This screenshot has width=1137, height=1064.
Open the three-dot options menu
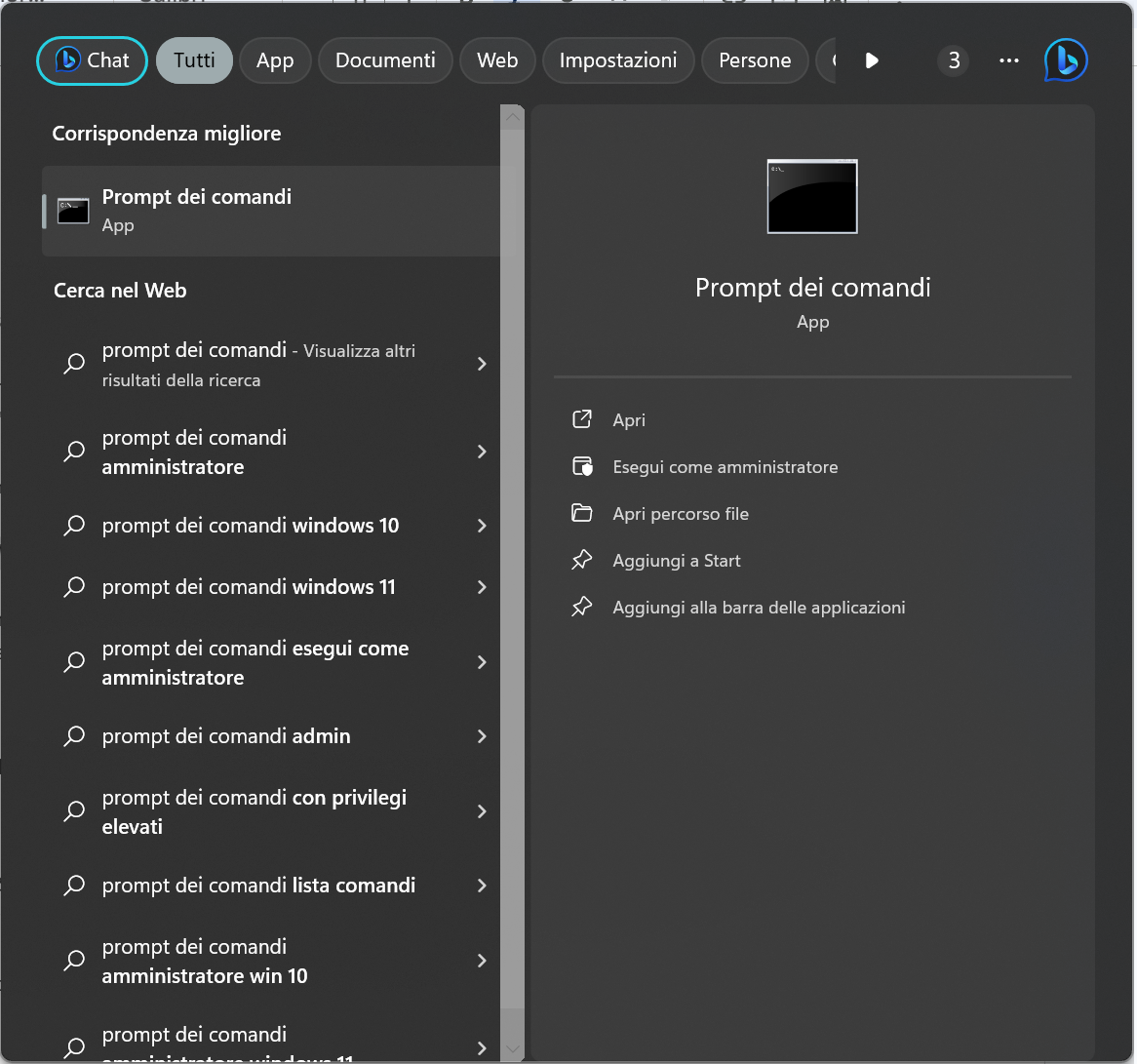coord(1008,59)
